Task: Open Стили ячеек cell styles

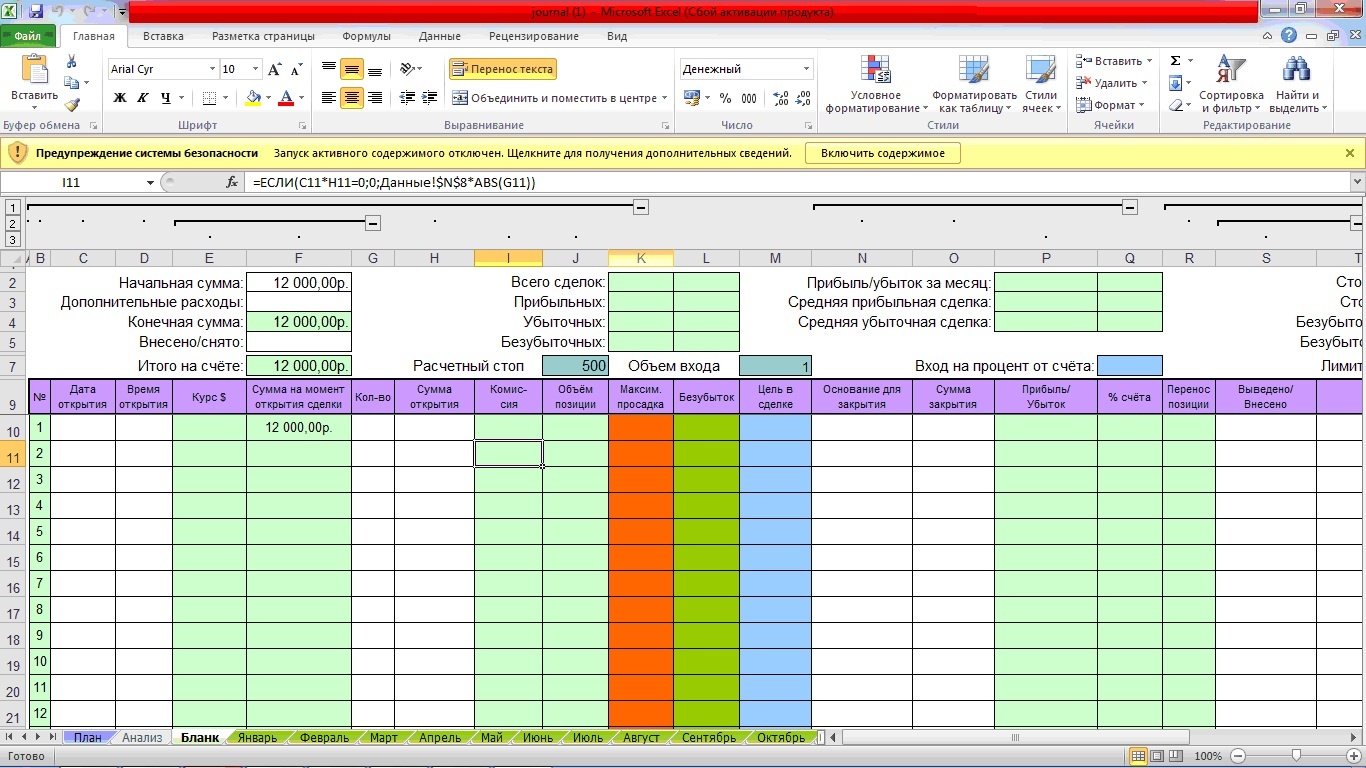Action: 1041,84
